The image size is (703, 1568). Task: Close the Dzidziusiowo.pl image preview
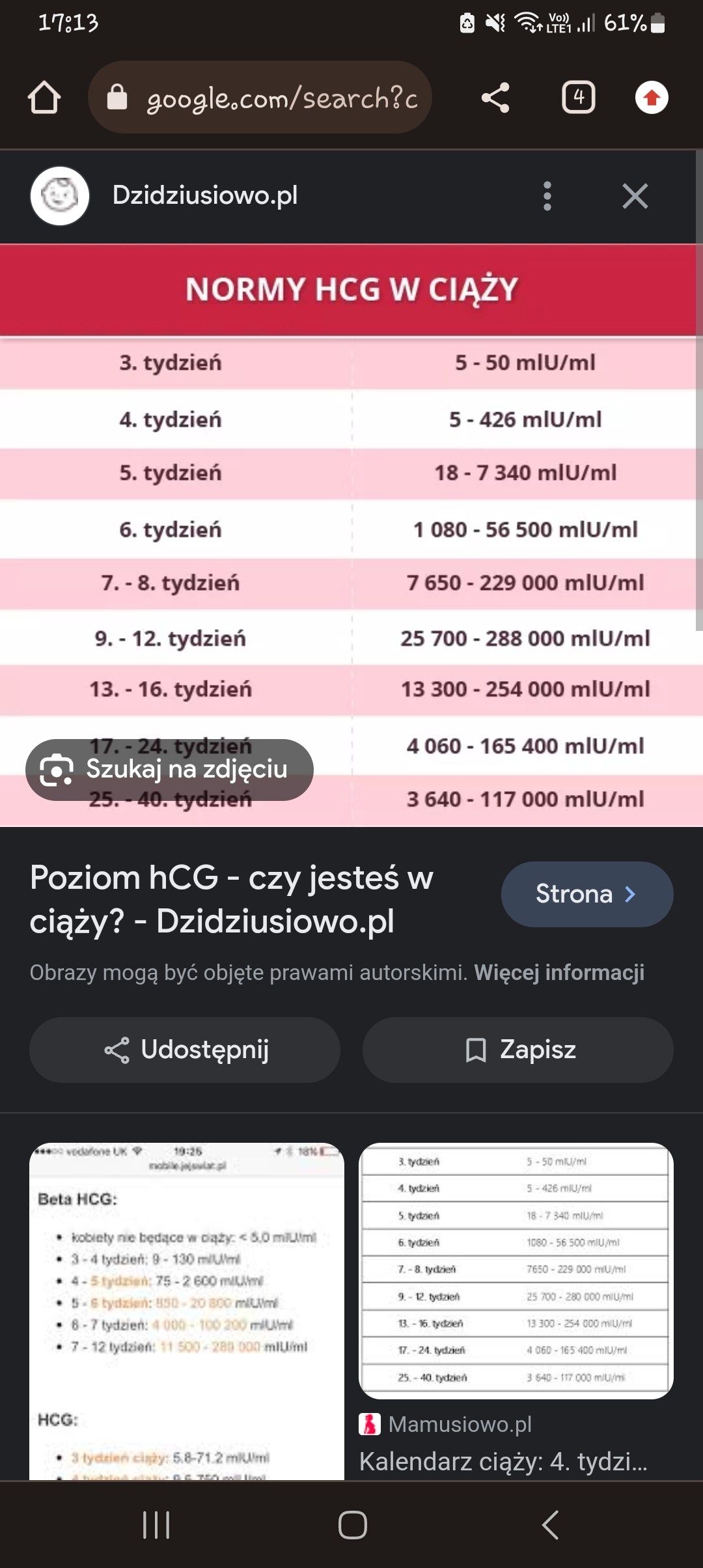coord(635,196)
